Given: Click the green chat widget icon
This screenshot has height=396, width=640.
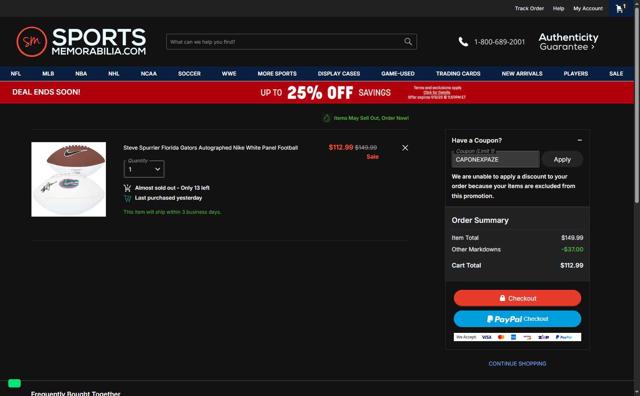Looking at the screenshot, I should tap(14, 383).
